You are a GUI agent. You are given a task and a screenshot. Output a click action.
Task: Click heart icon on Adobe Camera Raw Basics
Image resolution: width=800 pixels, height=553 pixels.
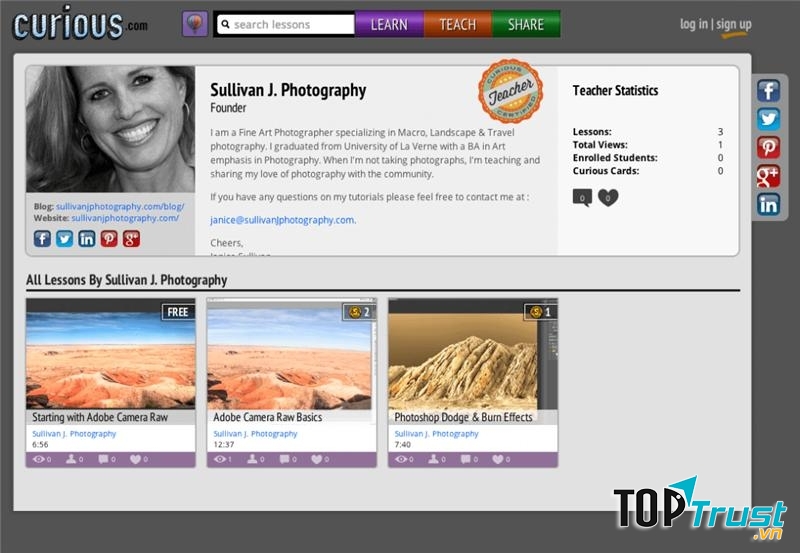(316, 459)
